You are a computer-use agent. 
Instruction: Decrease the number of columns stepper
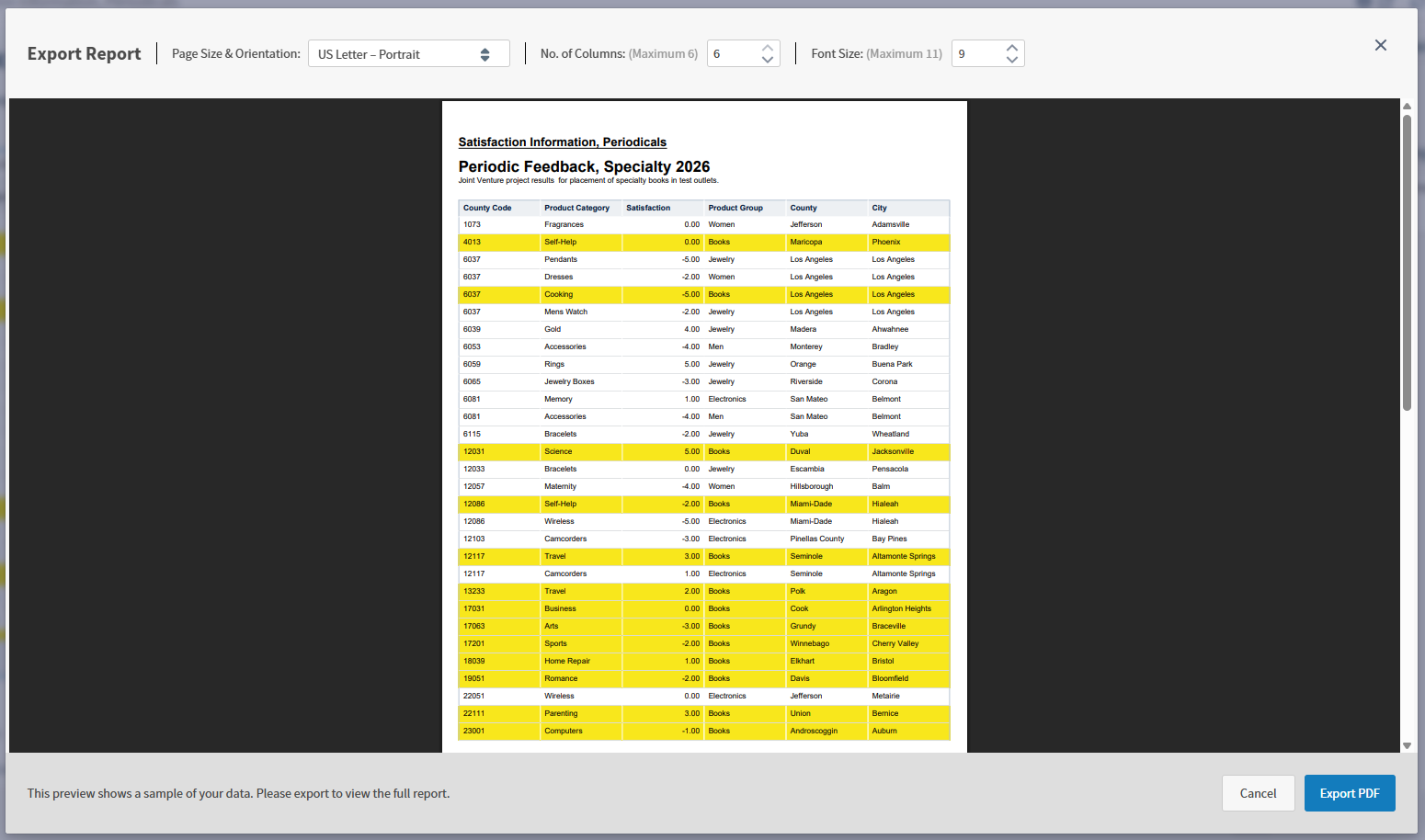click(x=768, y=60)
